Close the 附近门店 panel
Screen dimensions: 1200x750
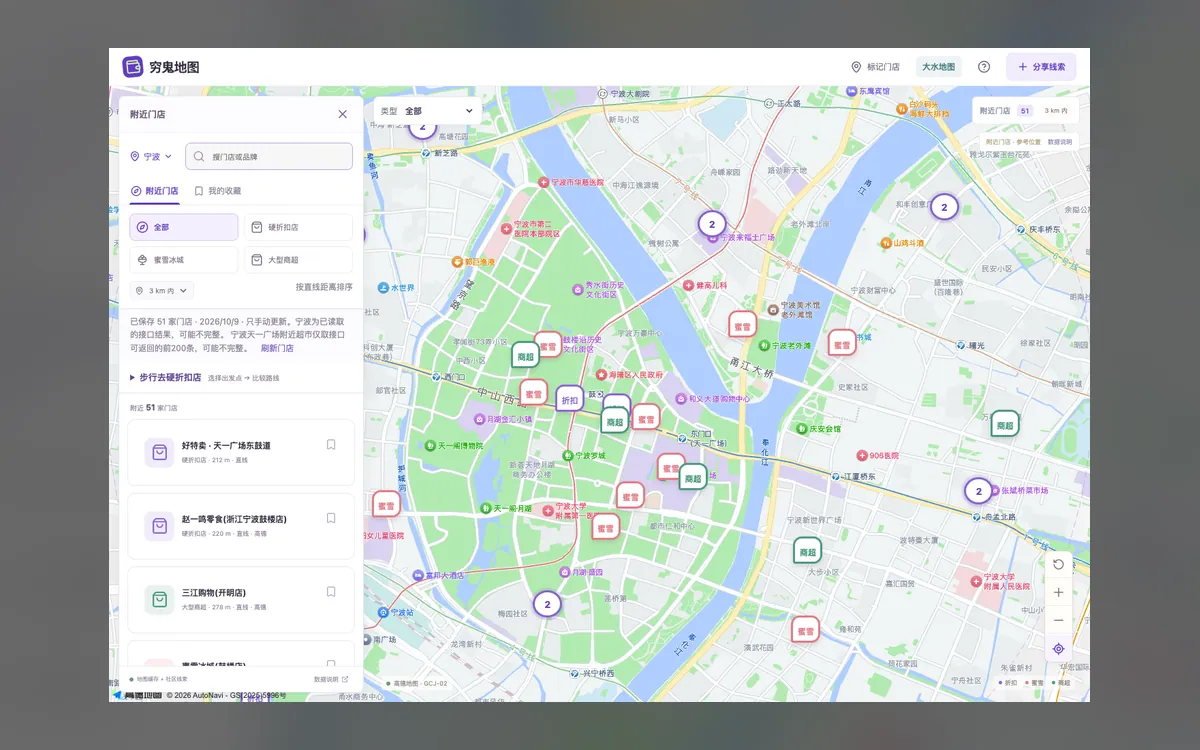click(x=343, y=114)
